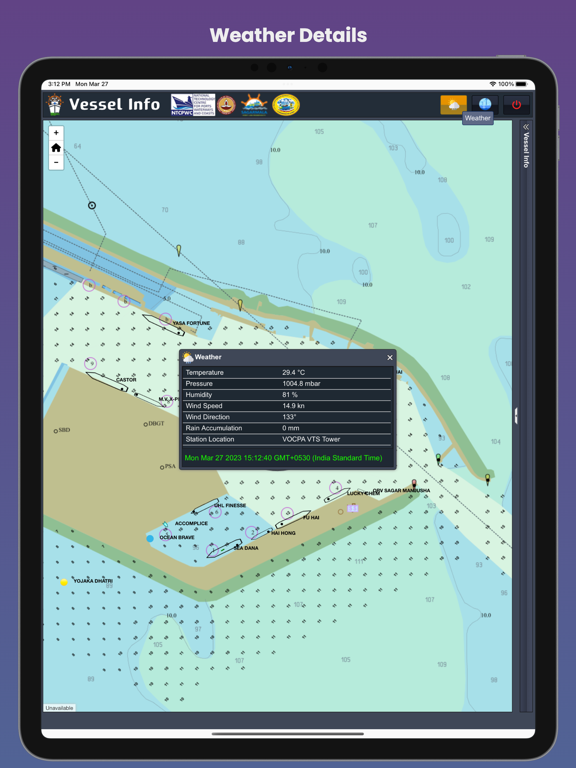Click the Humidity value 81 %
This screenshot has width=576, height=768.
(x=290, y=395)
